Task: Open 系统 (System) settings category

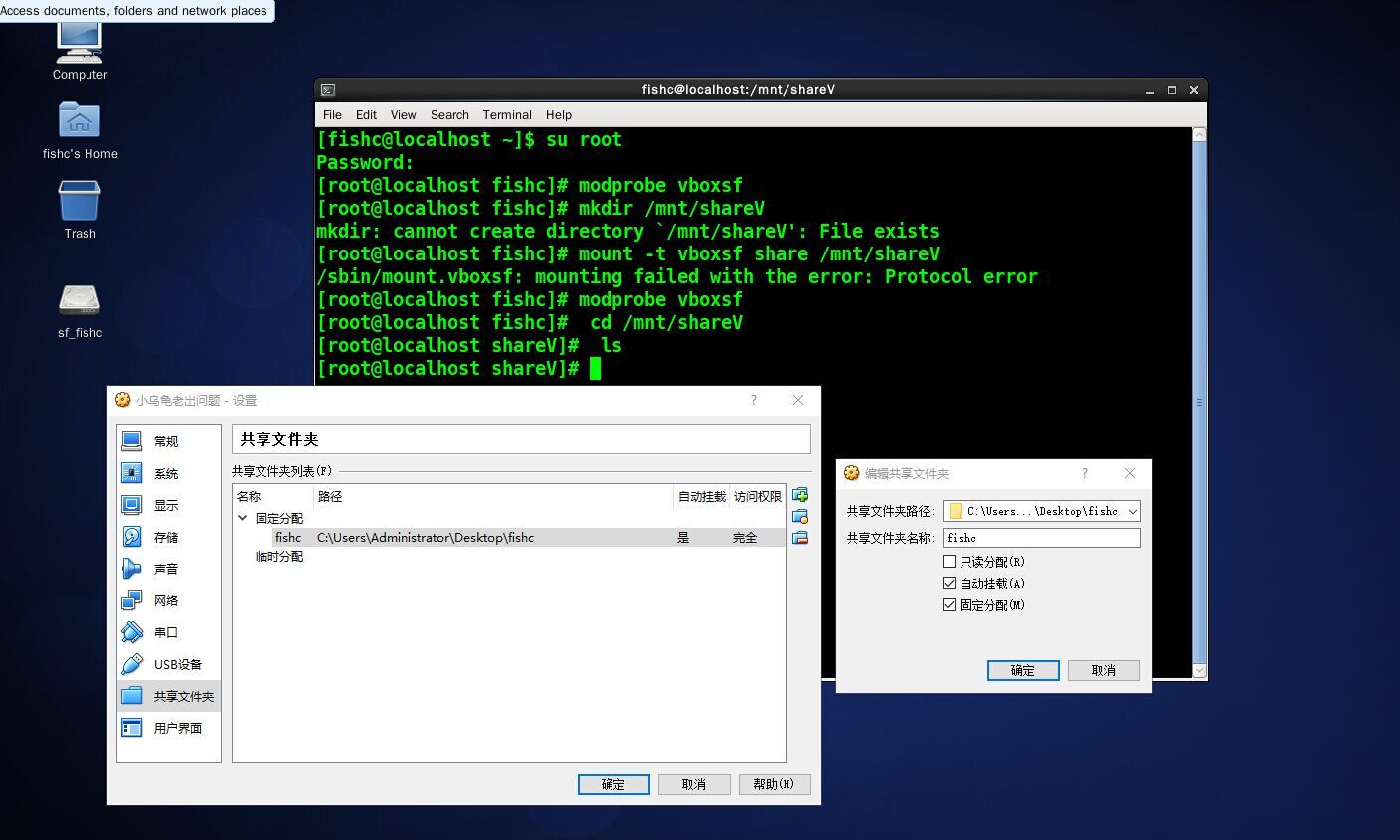Action: (168, 473)
